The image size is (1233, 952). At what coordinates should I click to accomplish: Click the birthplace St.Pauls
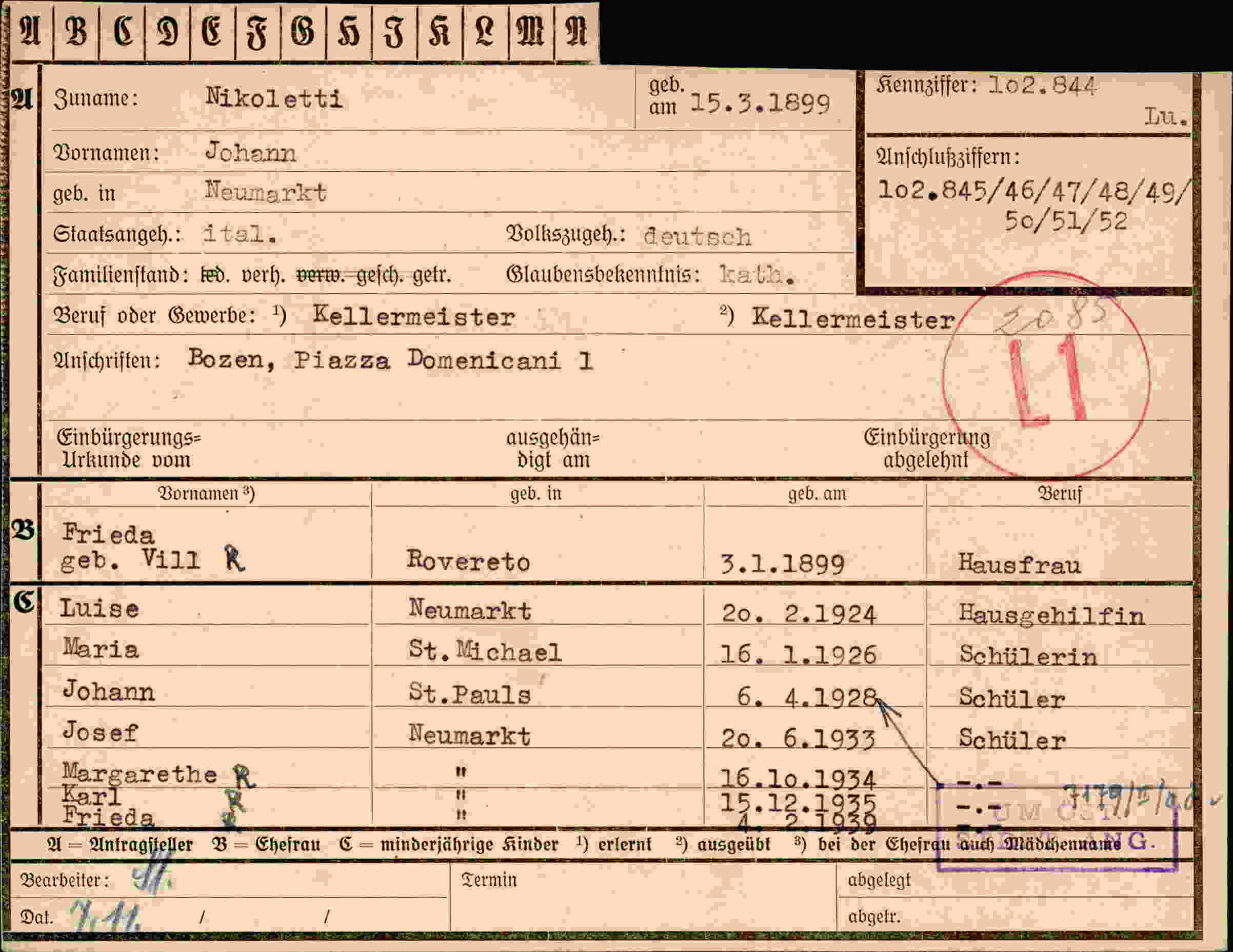(x=470, y=693)
